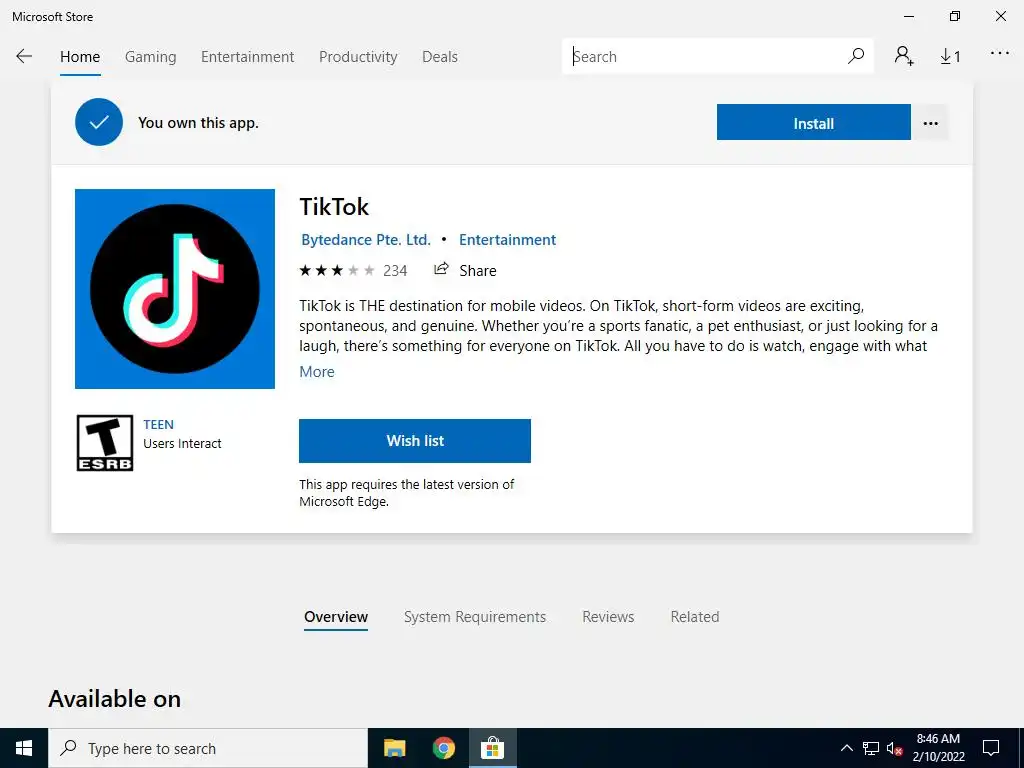Add app with Wish list button
This screenshot has height=768, width=1024.
(x=415, y=441)
